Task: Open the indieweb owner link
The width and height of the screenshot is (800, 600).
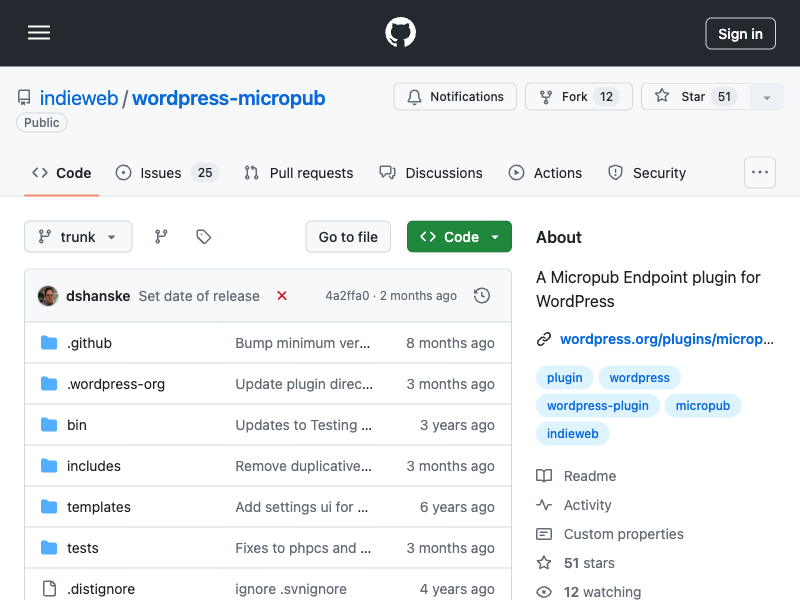Action: pos(79,98)
